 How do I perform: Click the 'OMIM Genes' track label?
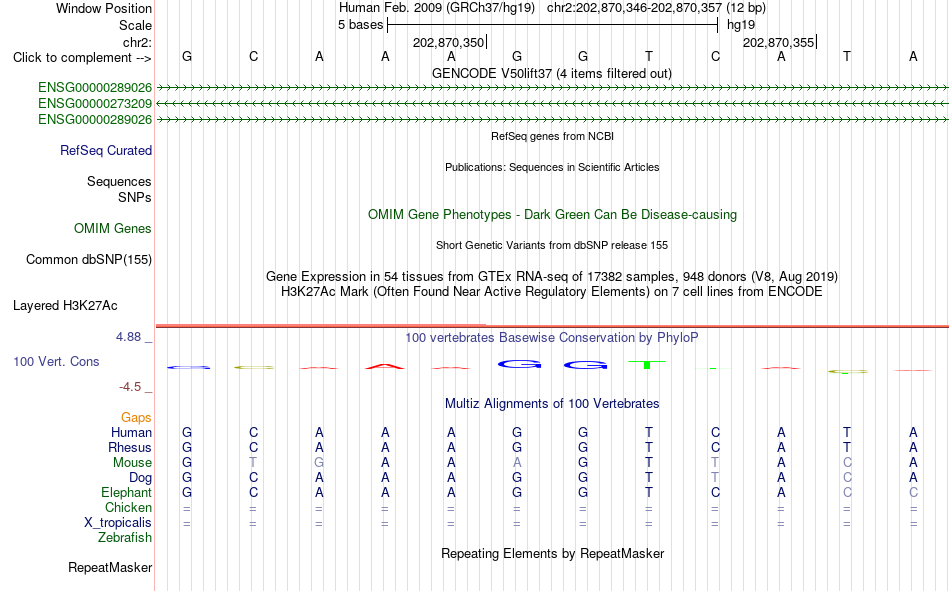click(113, 229)
